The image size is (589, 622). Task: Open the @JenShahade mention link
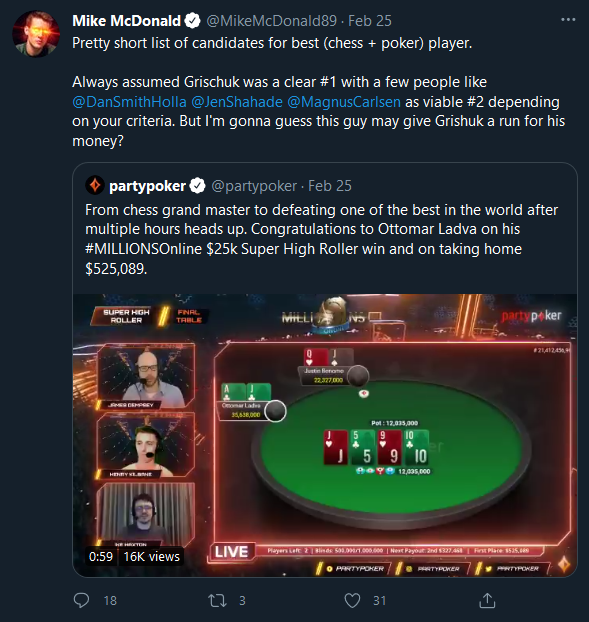[x=237, y=102]
